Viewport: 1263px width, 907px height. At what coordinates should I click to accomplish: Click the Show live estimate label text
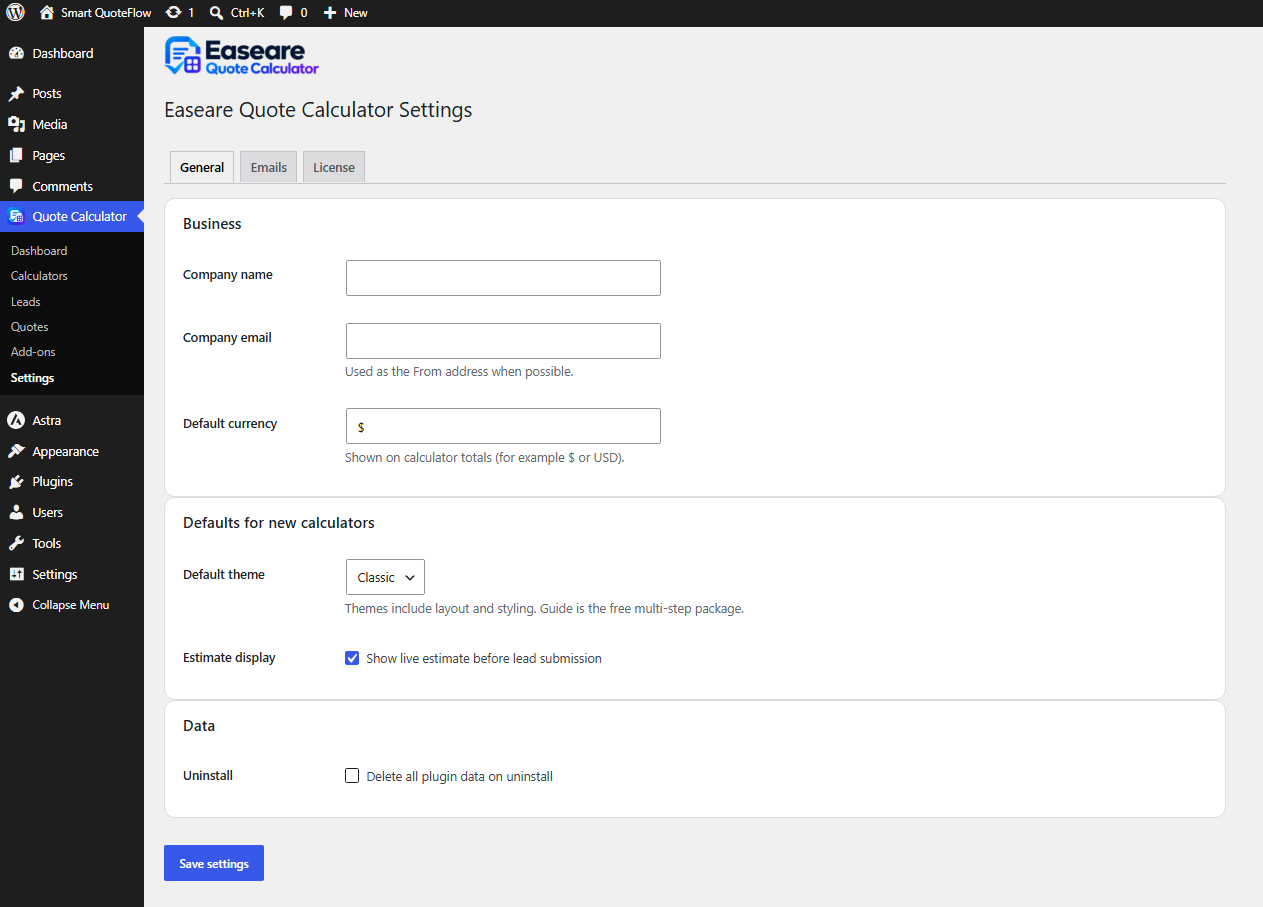[x=484, y=659]
